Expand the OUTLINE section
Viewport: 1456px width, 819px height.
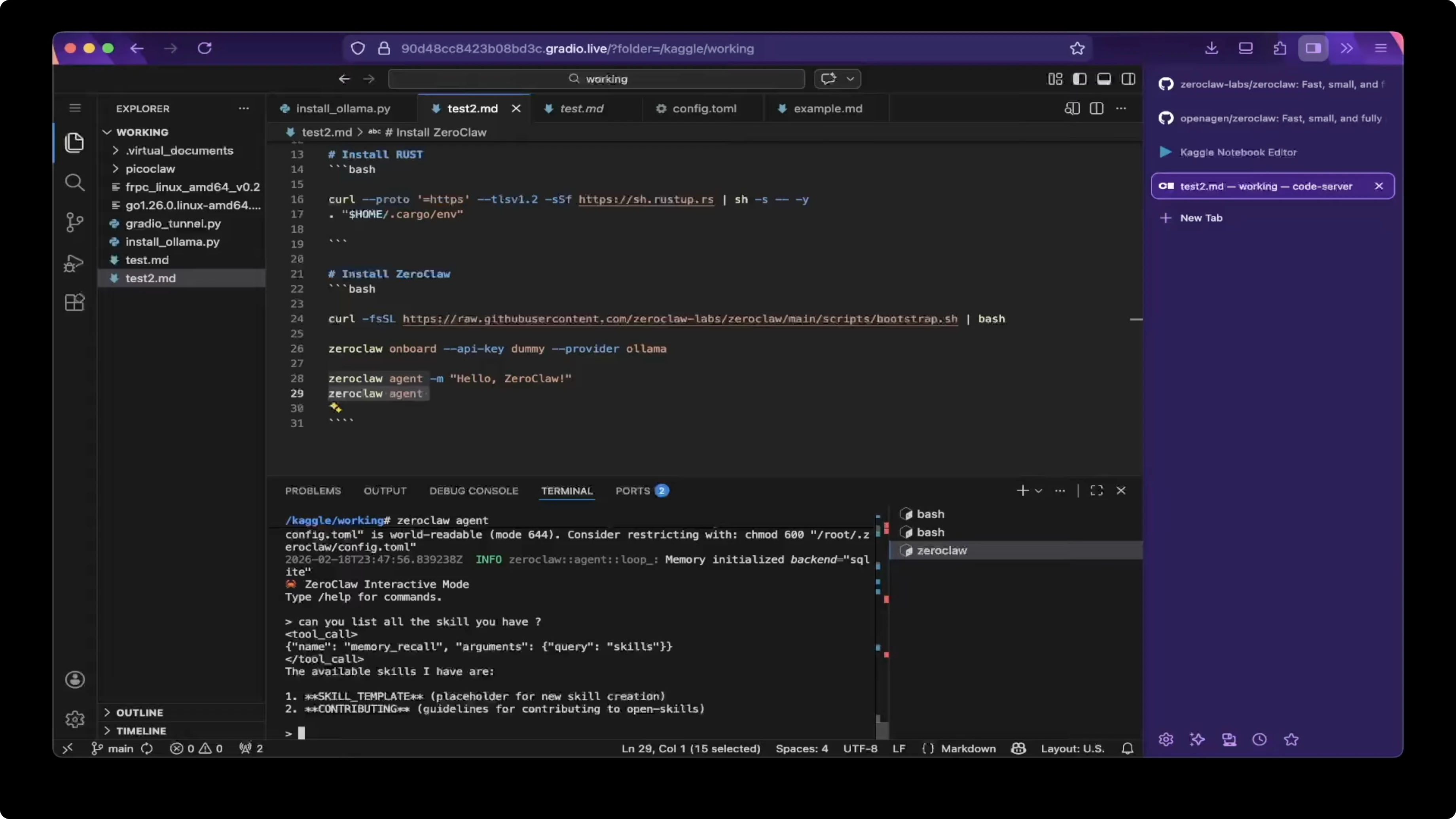[x=139, y=712]
